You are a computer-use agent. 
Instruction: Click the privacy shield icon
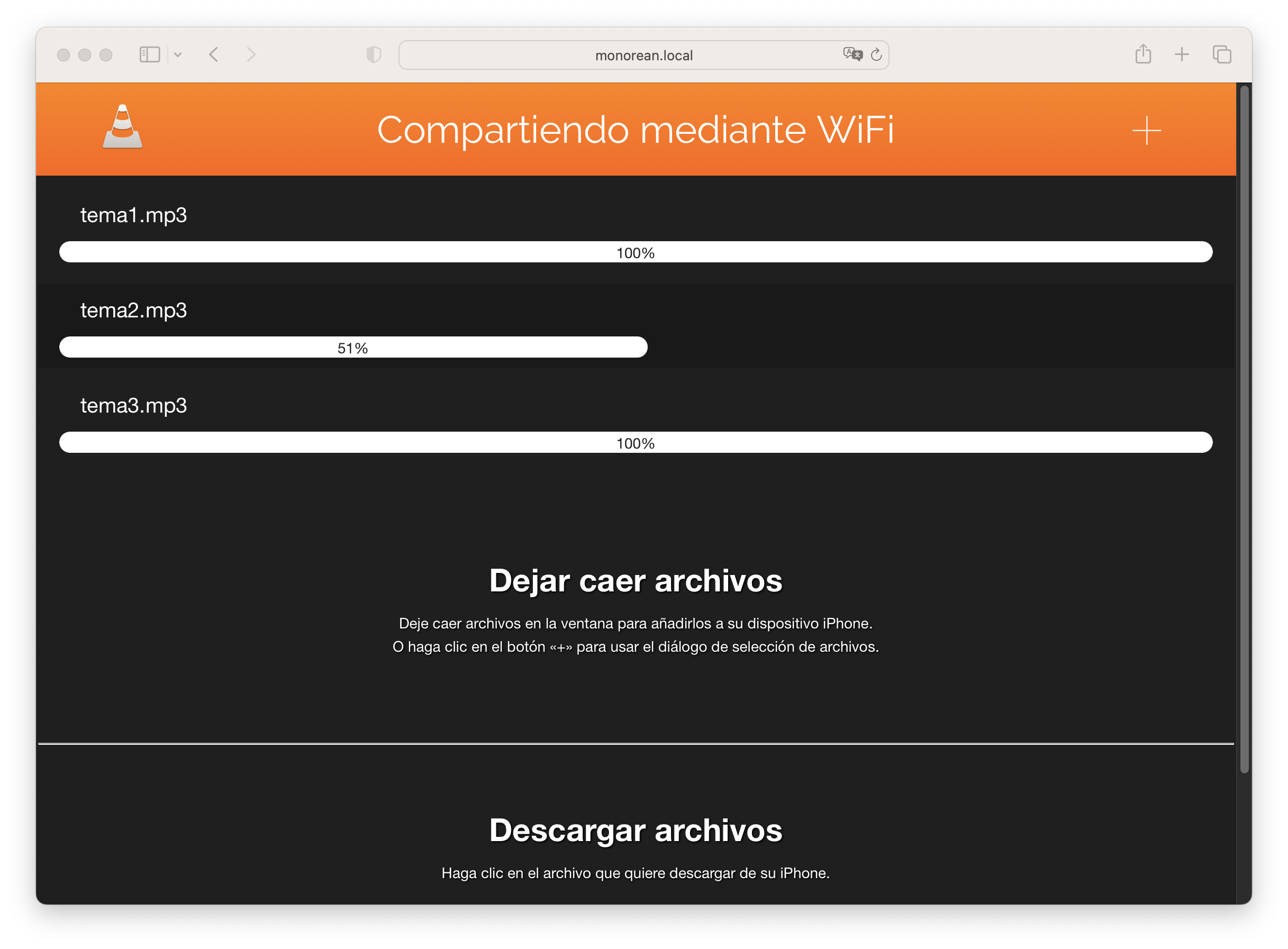point(374,54)
